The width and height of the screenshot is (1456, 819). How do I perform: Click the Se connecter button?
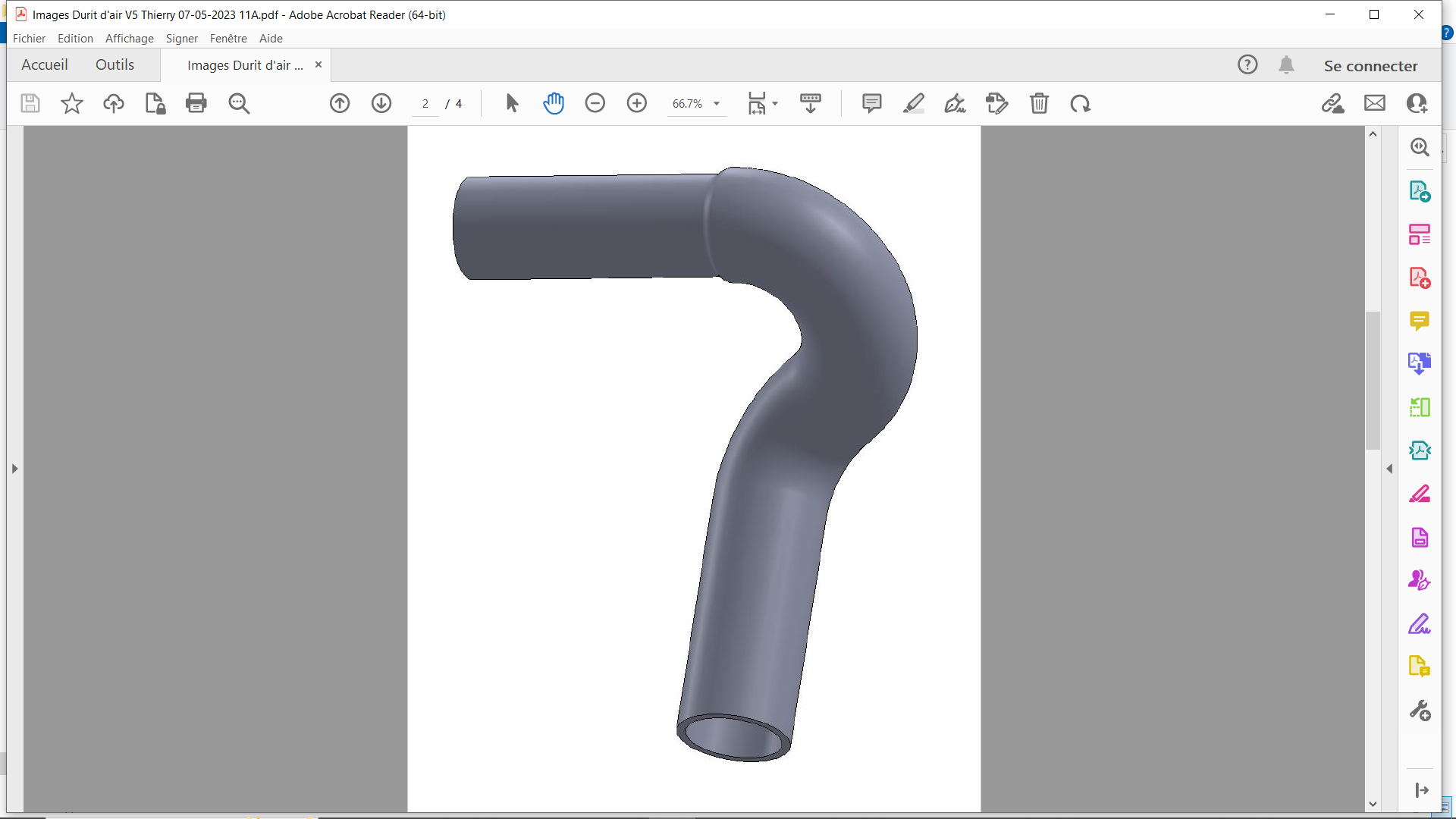coord(1370,66)
